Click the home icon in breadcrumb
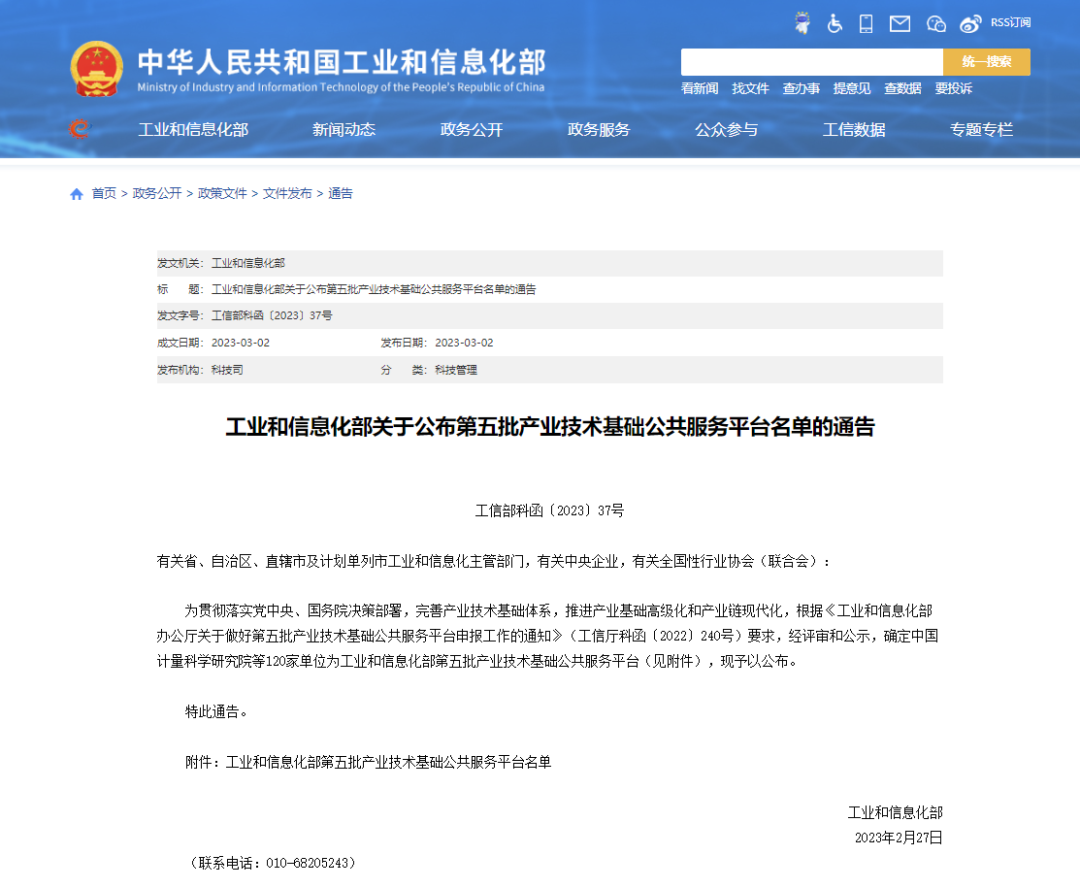The width and height of the screenshot is (1080, 888). tap(76, 194)
